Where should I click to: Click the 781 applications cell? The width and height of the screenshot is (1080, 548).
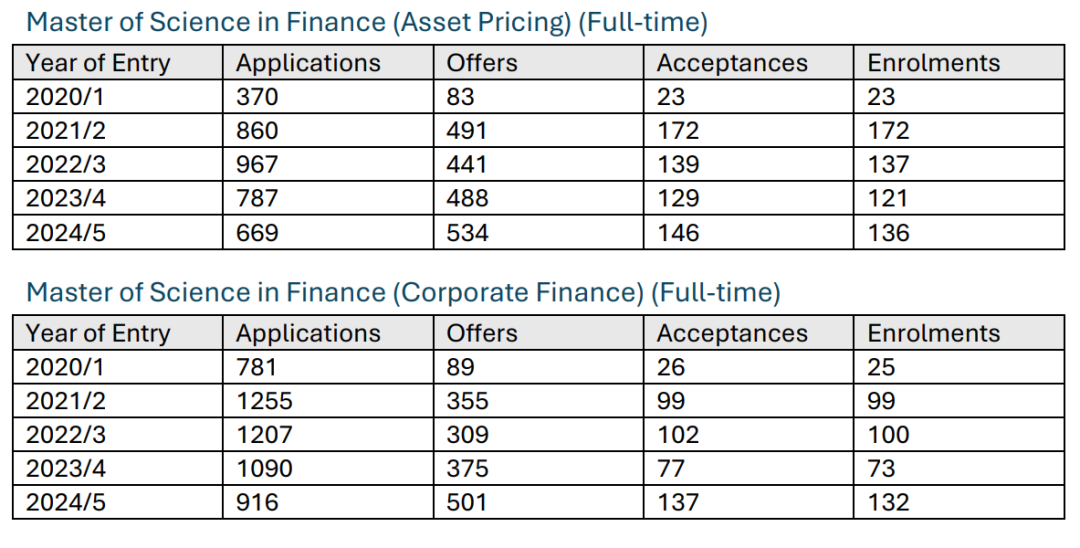pos(328,367)
